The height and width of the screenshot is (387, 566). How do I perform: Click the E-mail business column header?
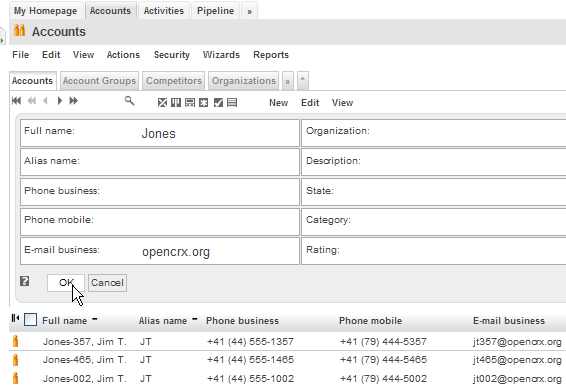pyautogui.click(x=509, y=321)
